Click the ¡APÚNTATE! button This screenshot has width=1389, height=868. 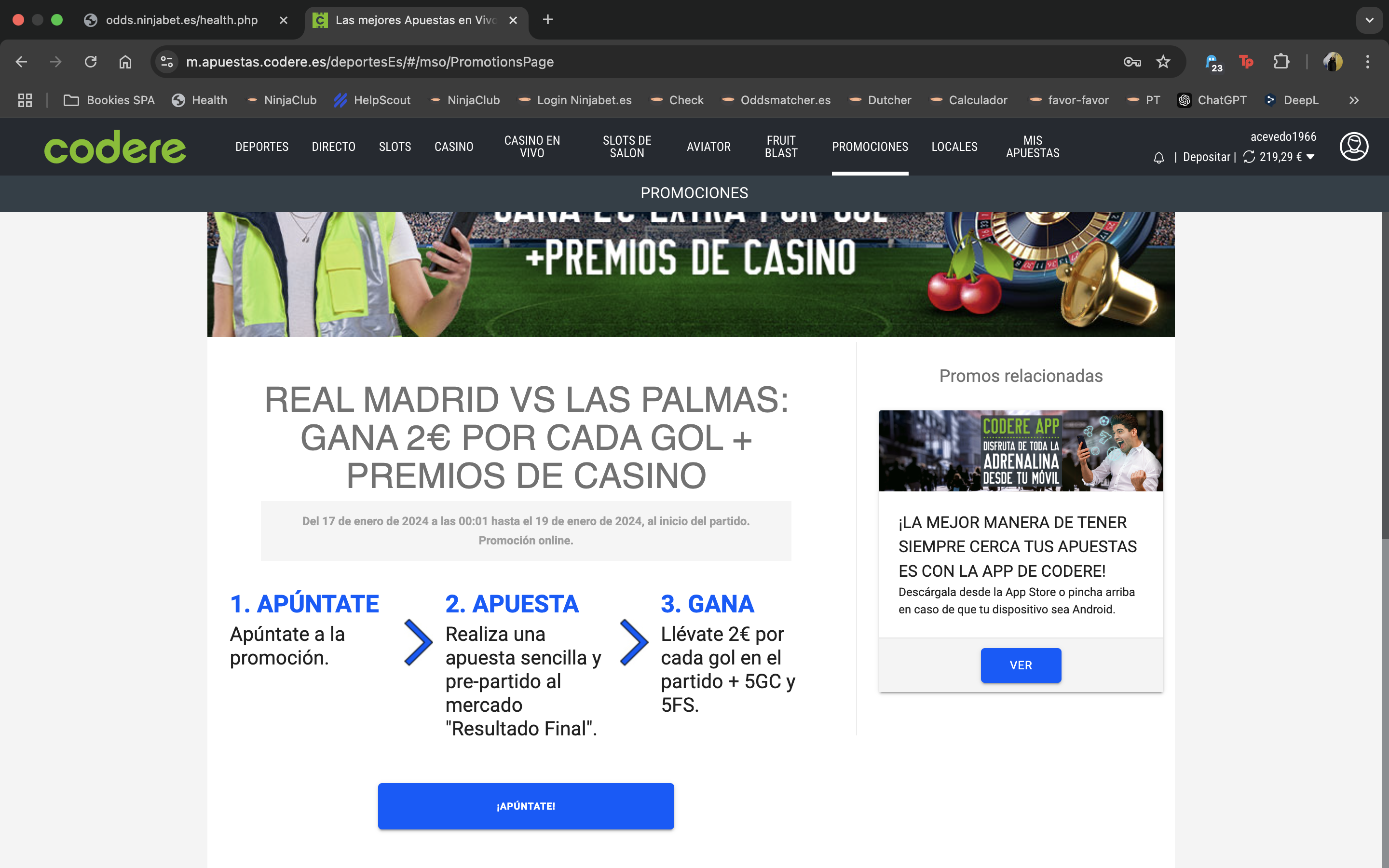(x=526, y=806)
